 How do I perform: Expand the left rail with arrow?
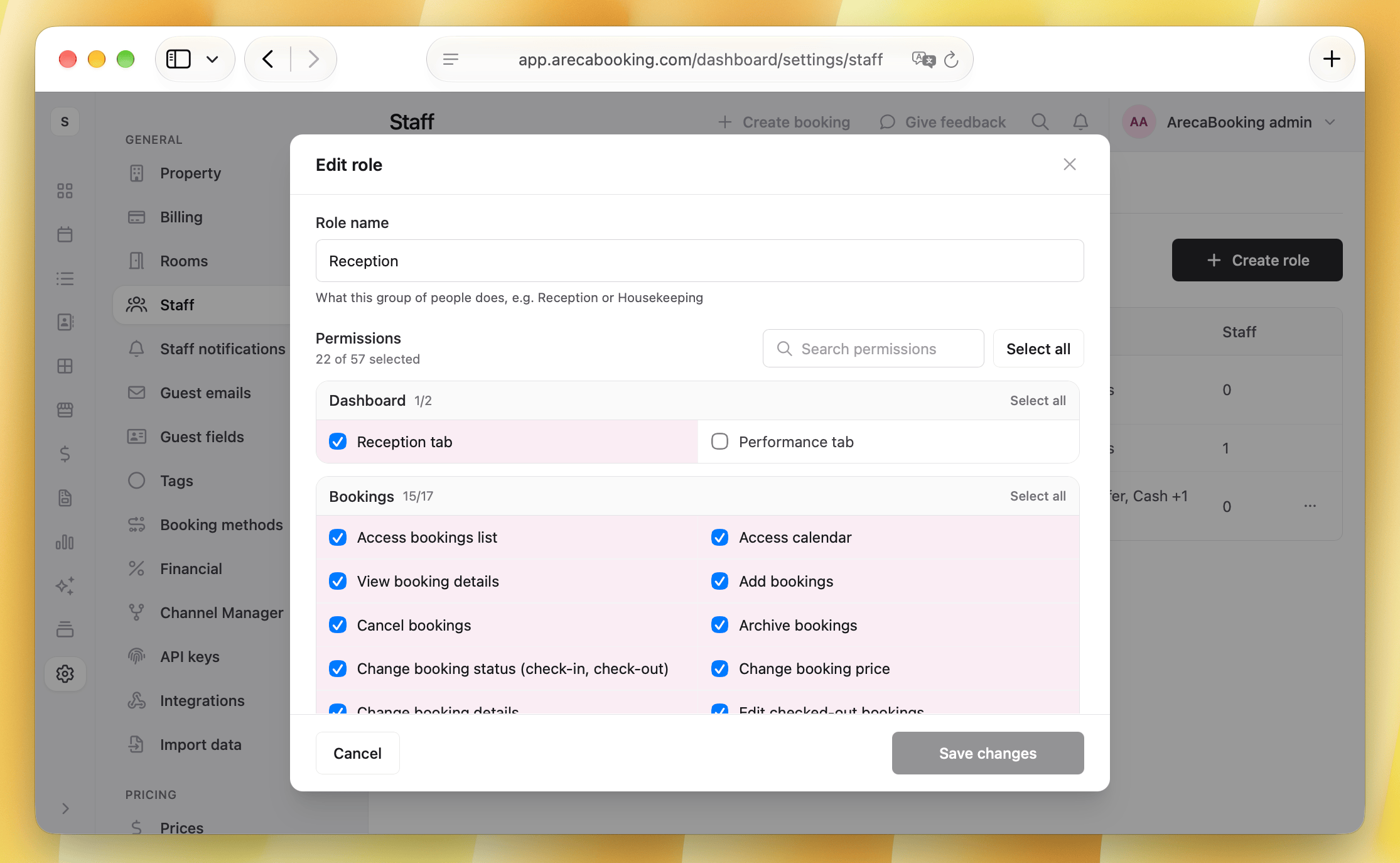tap(65, 808)
